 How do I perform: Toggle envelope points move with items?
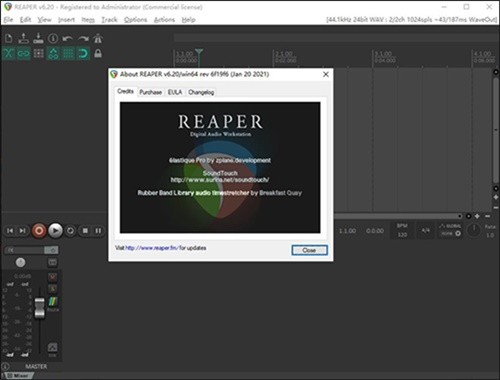[53, 53]
